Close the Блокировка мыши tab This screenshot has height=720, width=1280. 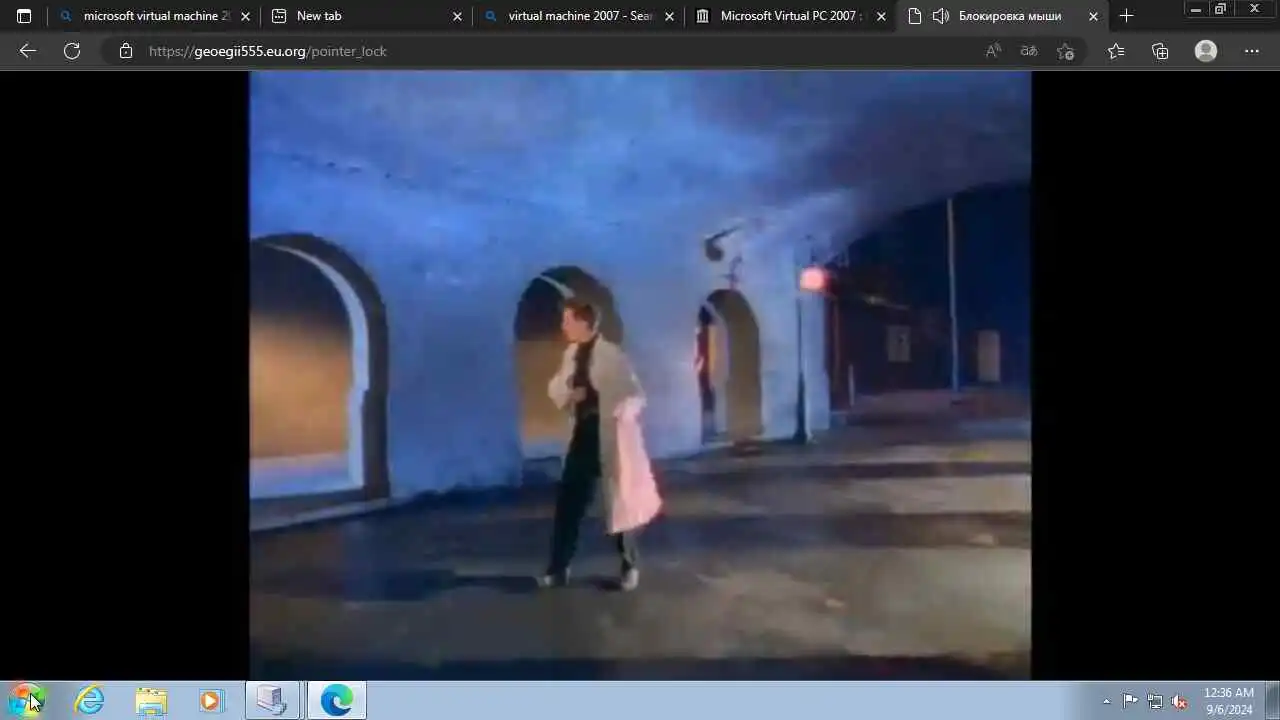point(1093,16)
